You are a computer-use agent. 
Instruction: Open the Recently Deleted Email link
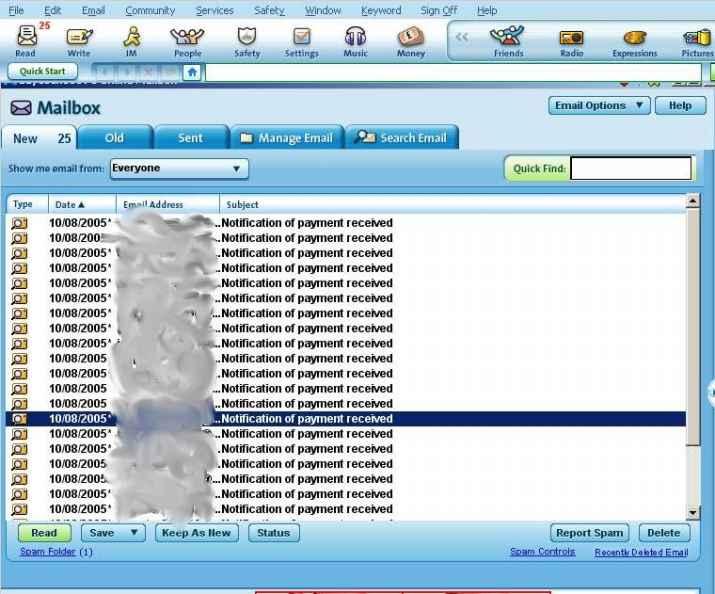pos(641,552)
